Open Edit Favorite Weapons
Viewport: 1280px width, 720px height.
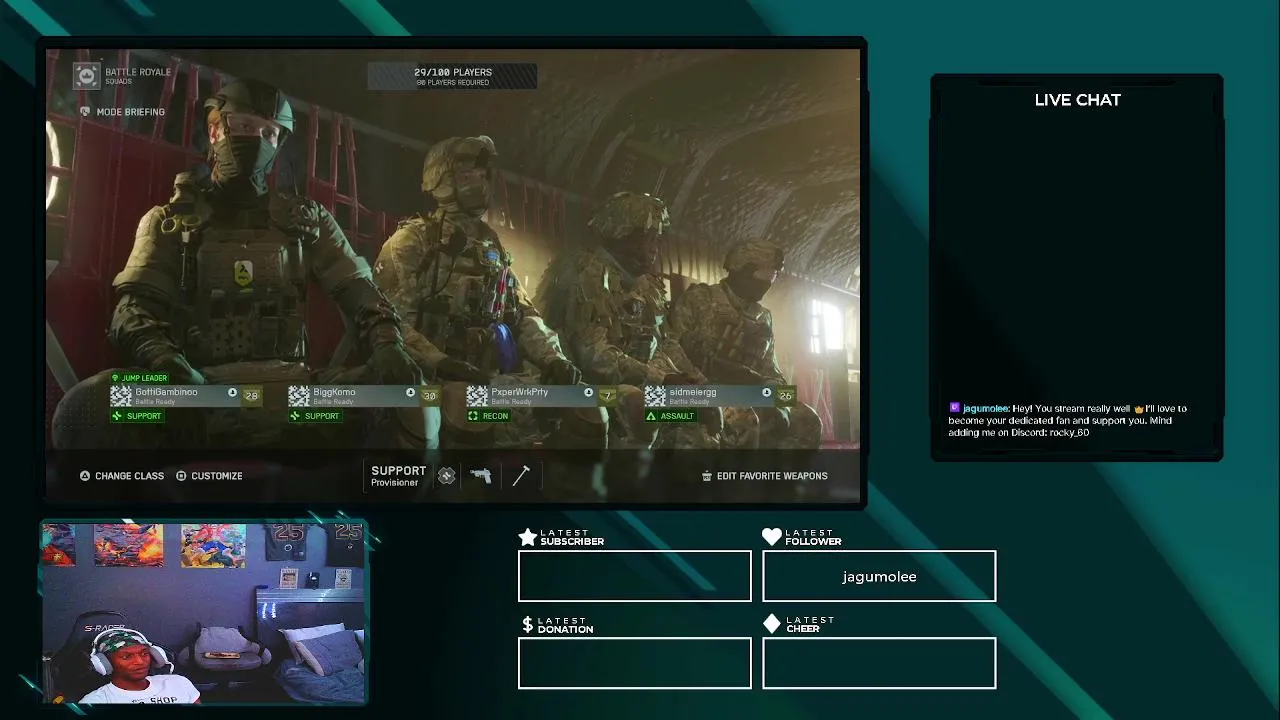point(764,476)
